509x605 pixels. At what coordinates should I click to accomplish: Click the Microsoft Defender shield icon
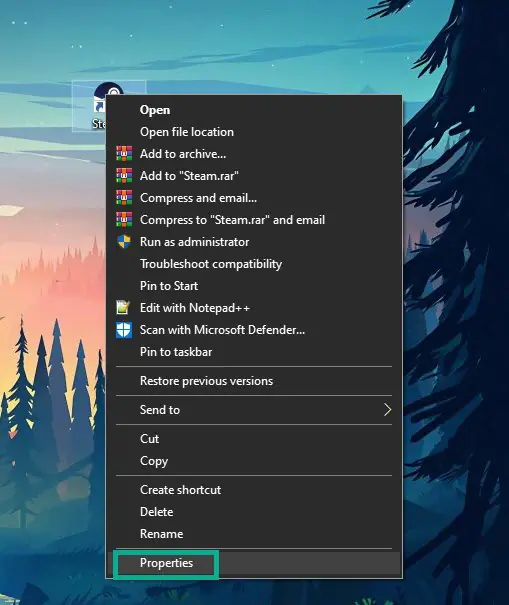124,330
